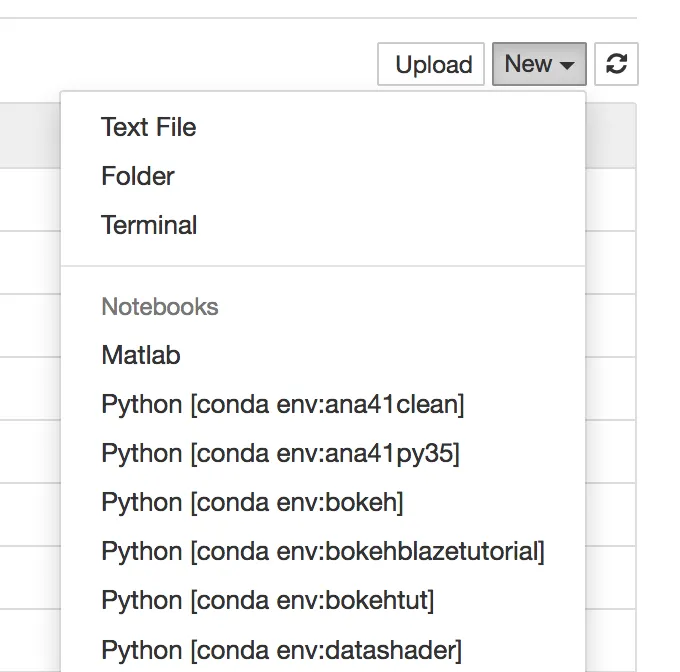
Task: Create notebook with conda env:bokeh
Action: tap(252, 502)
